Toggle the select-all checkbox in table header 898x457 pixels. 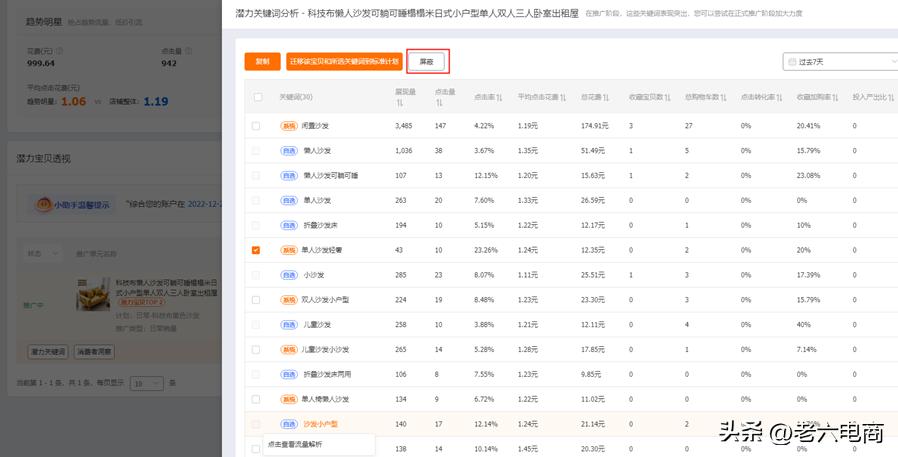click(x=258, y=97)
